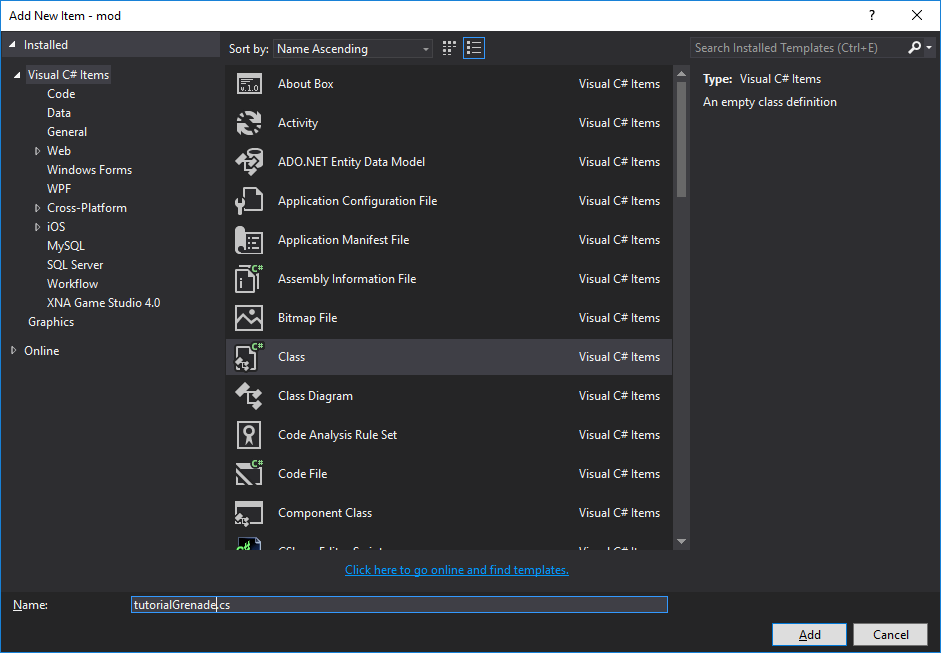Select the General category

67,132
